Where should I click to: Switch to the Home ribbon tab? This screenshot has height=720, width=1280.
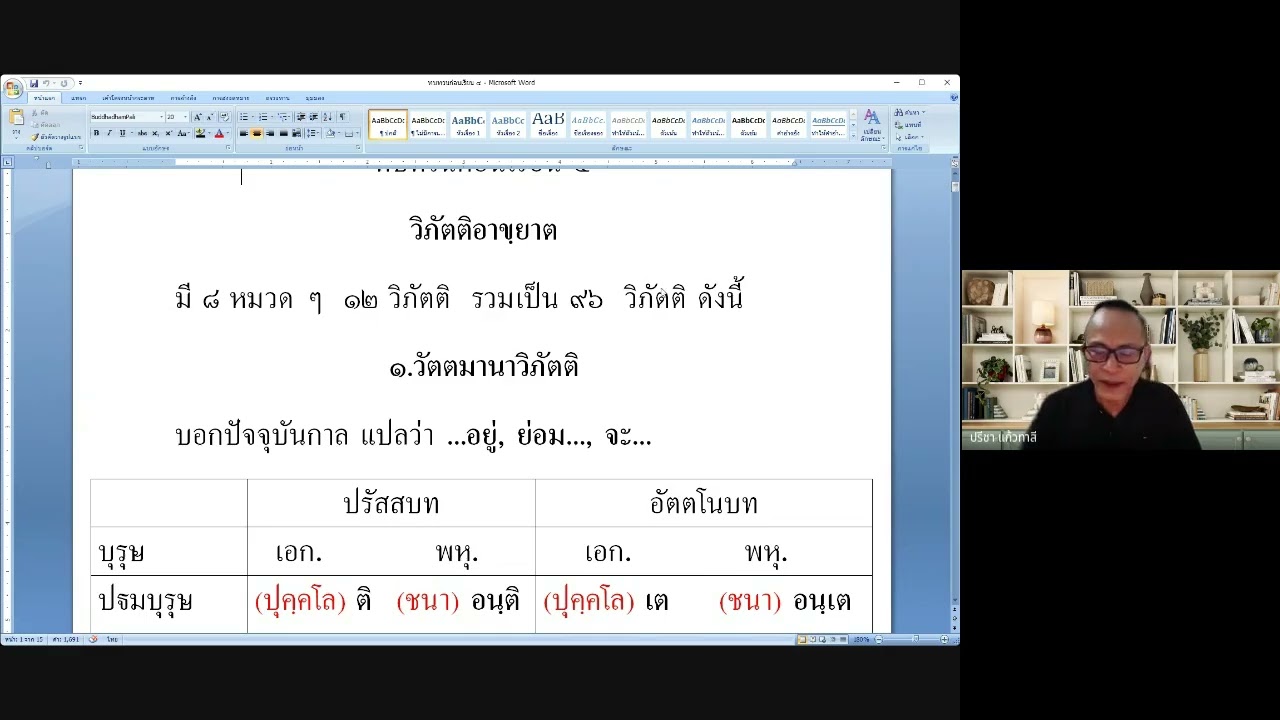(43, 98)
